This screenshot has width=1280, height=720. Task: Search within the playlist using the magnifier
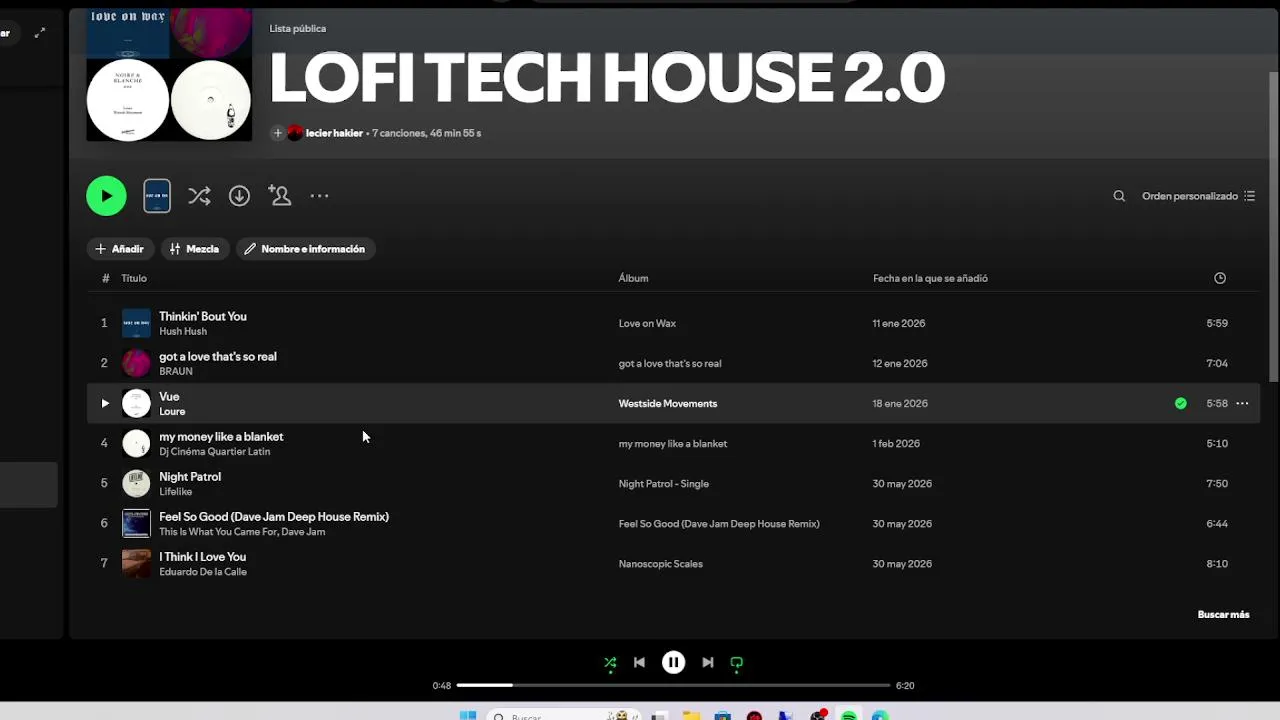tap(1119, 196)
